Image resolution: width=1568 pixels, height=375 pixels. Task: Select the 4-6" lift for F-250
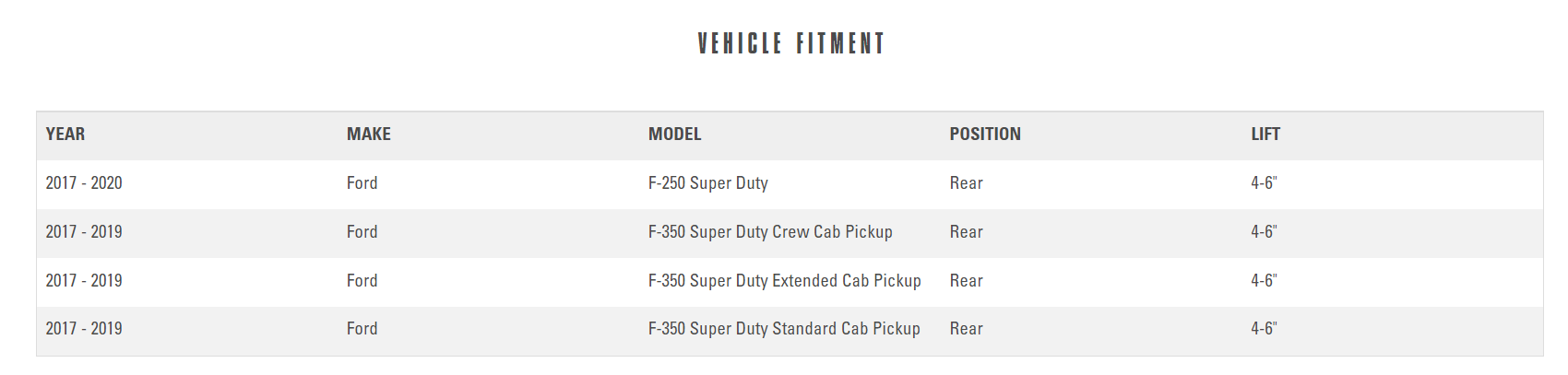tap(1264, 183)
